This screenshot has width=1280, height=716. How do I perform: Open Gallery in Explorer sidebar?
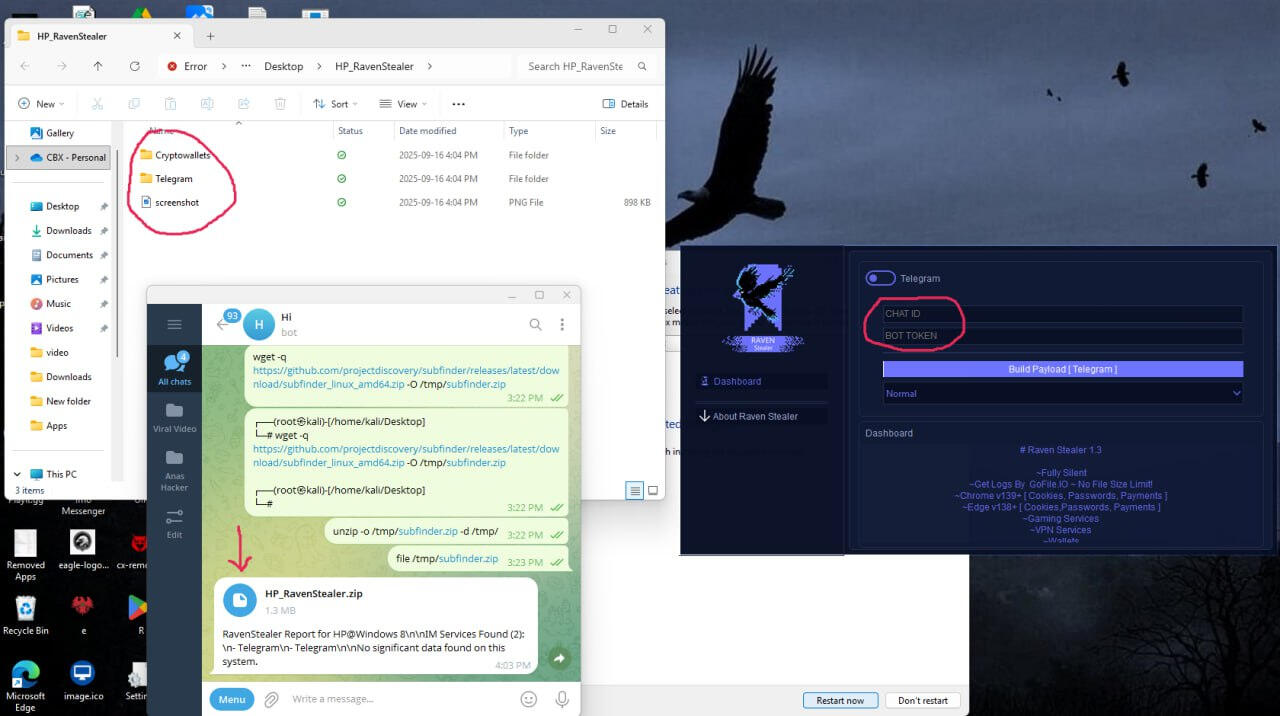tap(60, 133)
